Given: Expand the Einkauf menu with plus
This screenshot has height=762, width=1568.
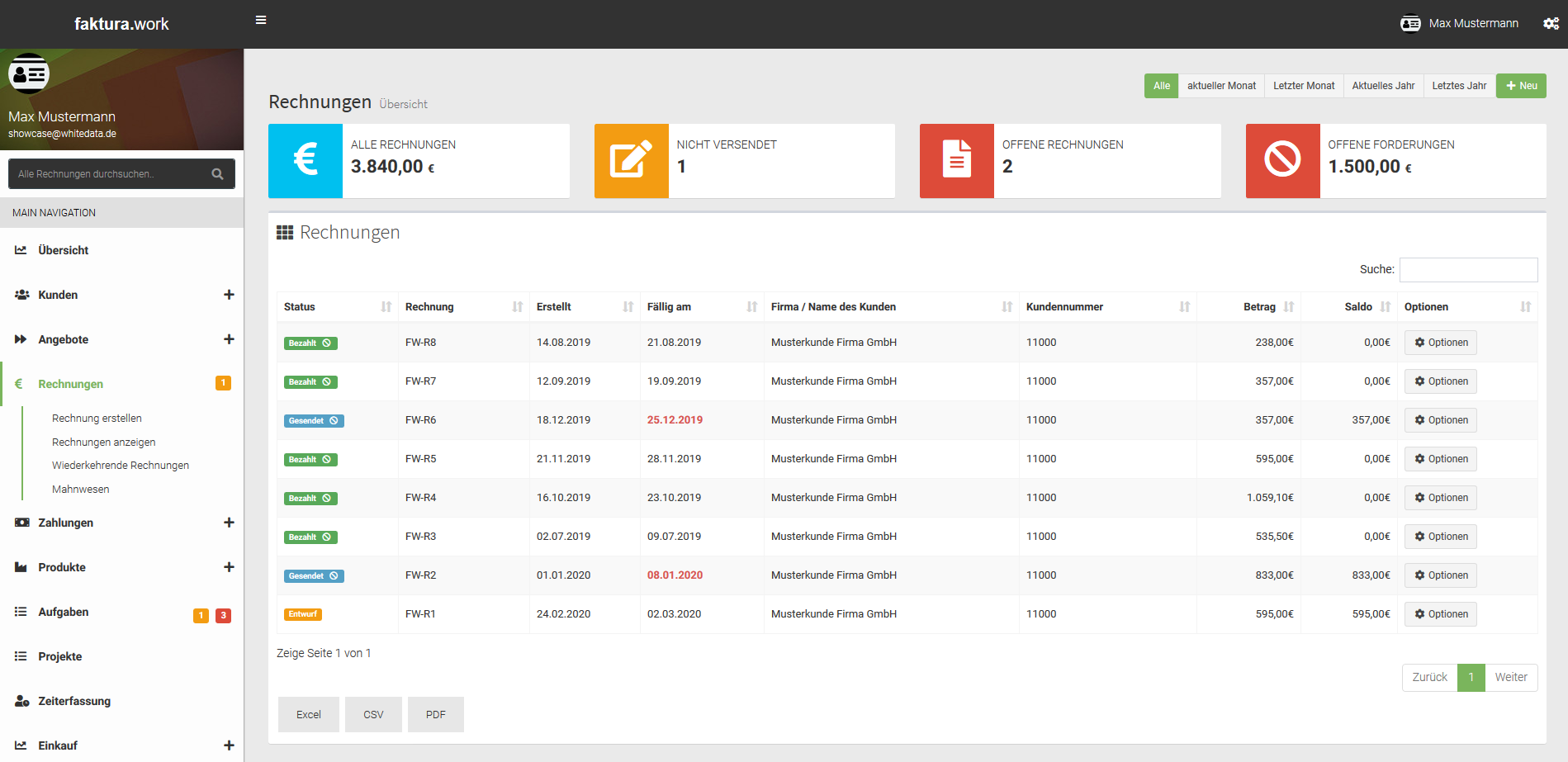Looking at the screenshot, I should 229,745.
